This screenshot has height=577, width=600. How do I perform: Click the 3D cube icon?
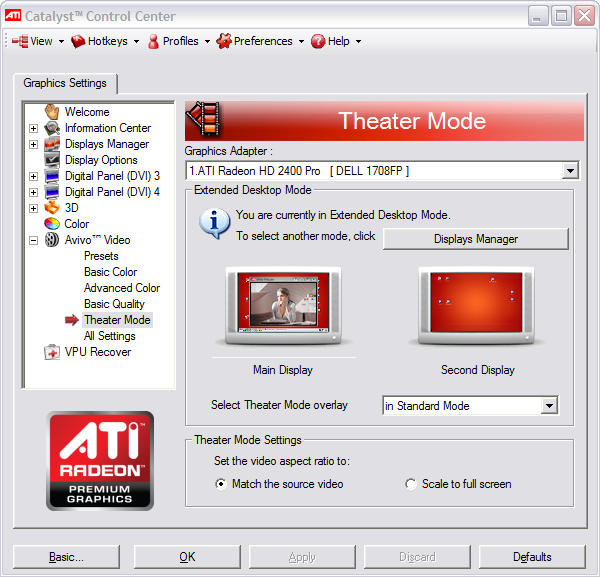click(x=52, y=208)
